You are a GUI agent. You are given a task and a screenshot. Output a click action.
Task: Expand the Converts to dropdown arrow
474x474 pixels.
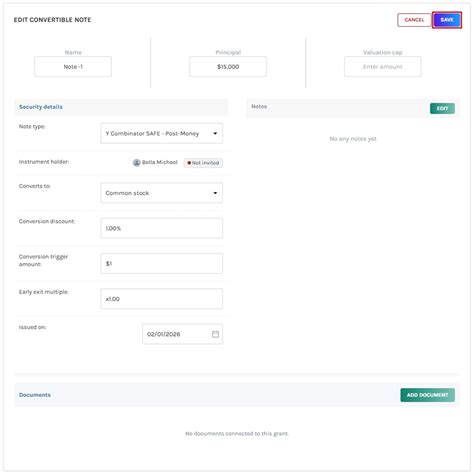pyautogui.click(x=215, y=193)
